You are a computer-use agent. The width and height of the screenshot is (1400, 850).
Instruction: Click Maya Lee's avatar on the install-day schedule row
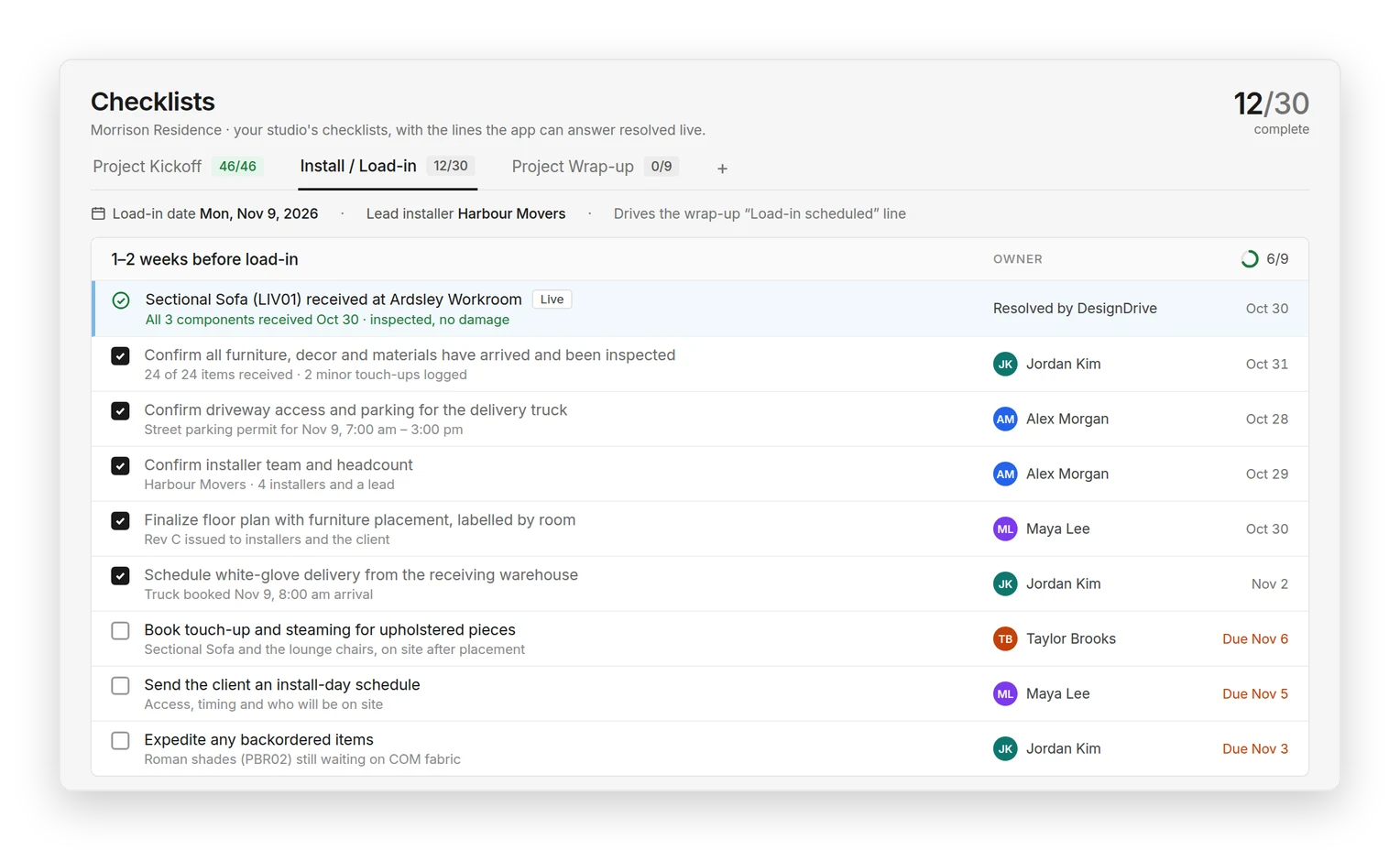[1005, 693]
